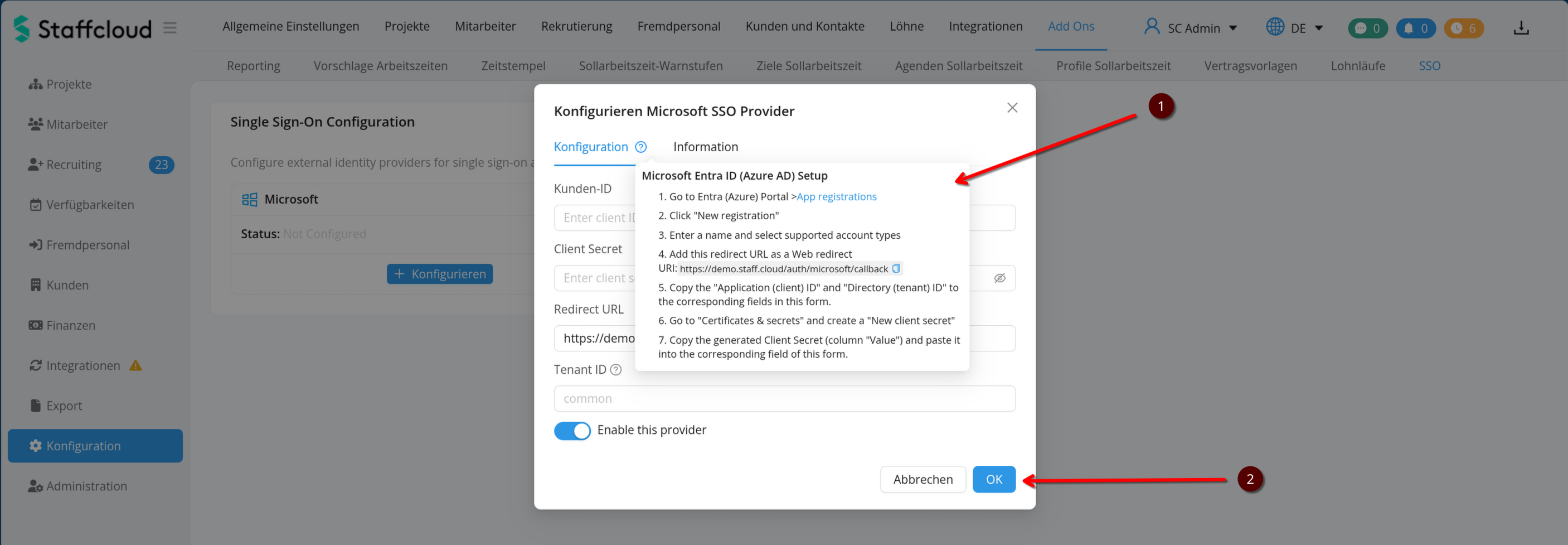Open the Vertragsvorlagen subtab

(x=1250, y=66)
